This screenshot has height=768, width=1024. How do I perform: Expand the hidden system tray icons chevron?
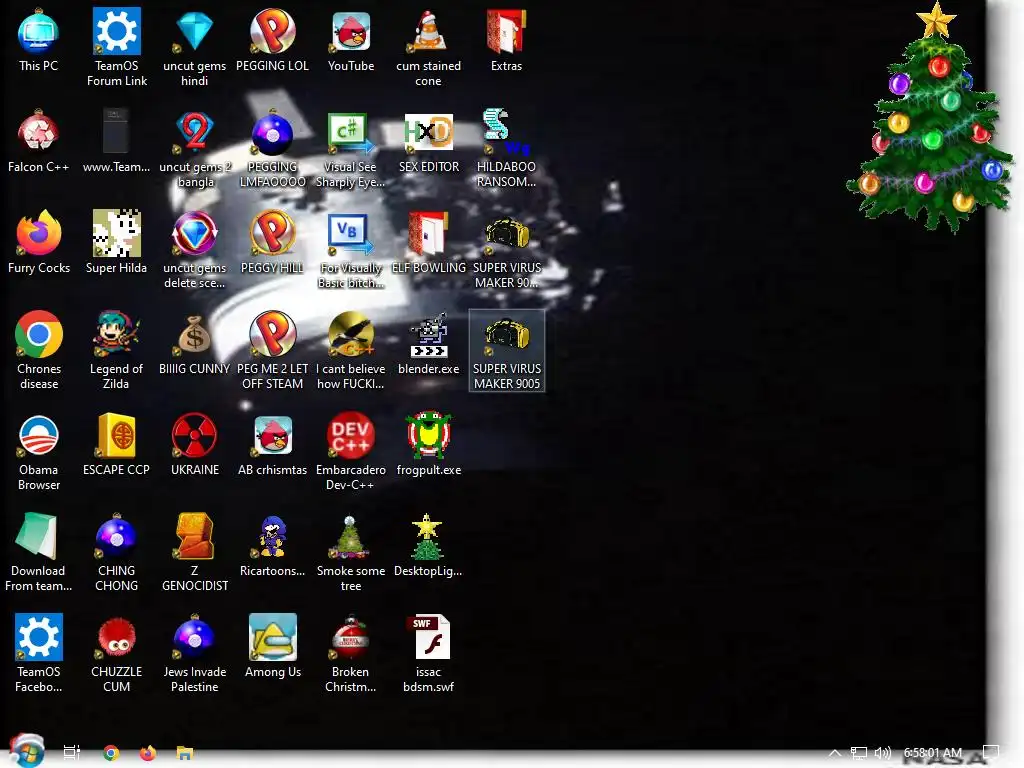pyautogui.click(x=835, y=753)
